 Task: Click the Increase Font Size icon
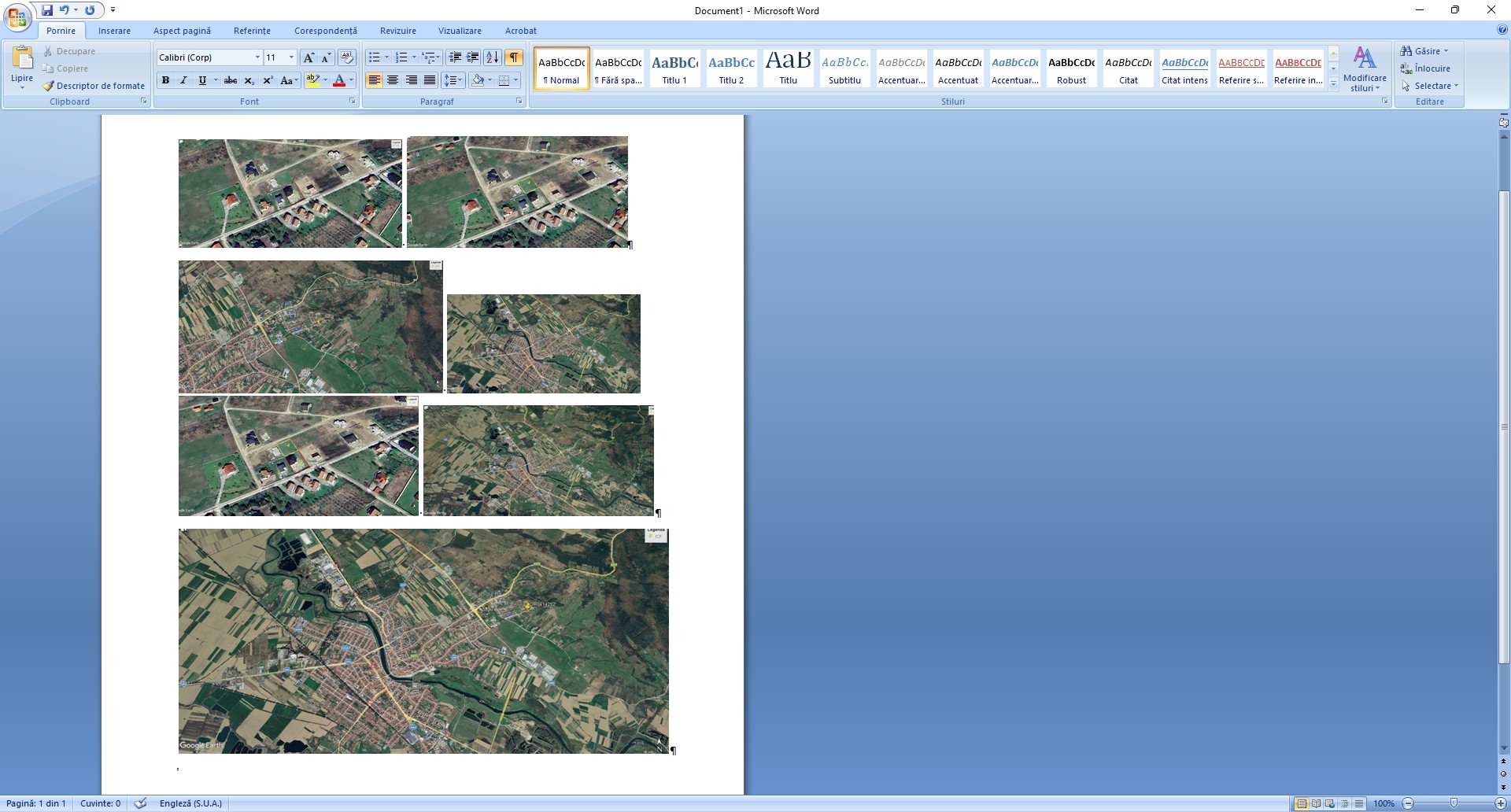pyautogui.click(x=308, y=57)
